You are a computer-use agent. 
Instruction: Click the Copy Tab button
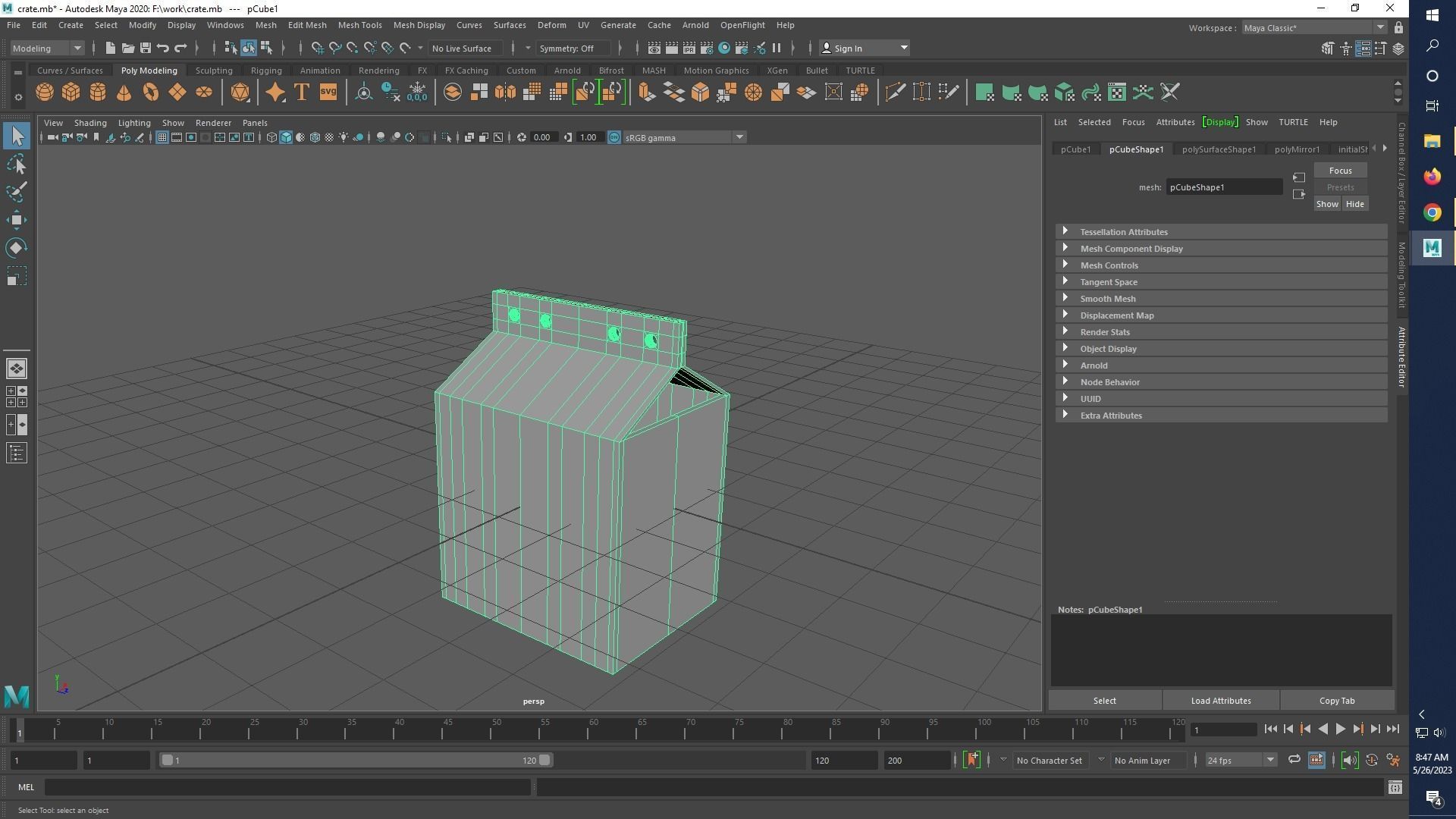[1336, 701]
